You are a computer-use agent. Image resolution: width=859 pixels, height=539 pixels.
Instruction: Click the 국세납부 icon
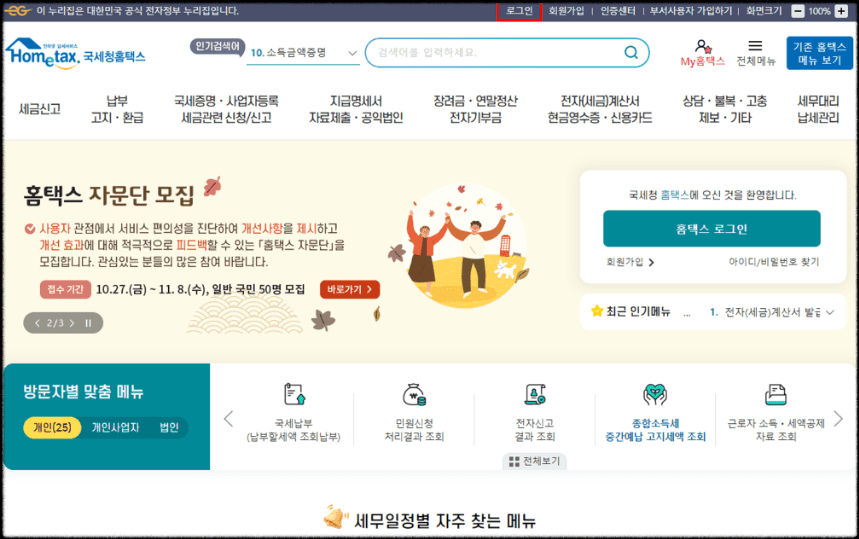pyautogui.click(x=294, y=394)
